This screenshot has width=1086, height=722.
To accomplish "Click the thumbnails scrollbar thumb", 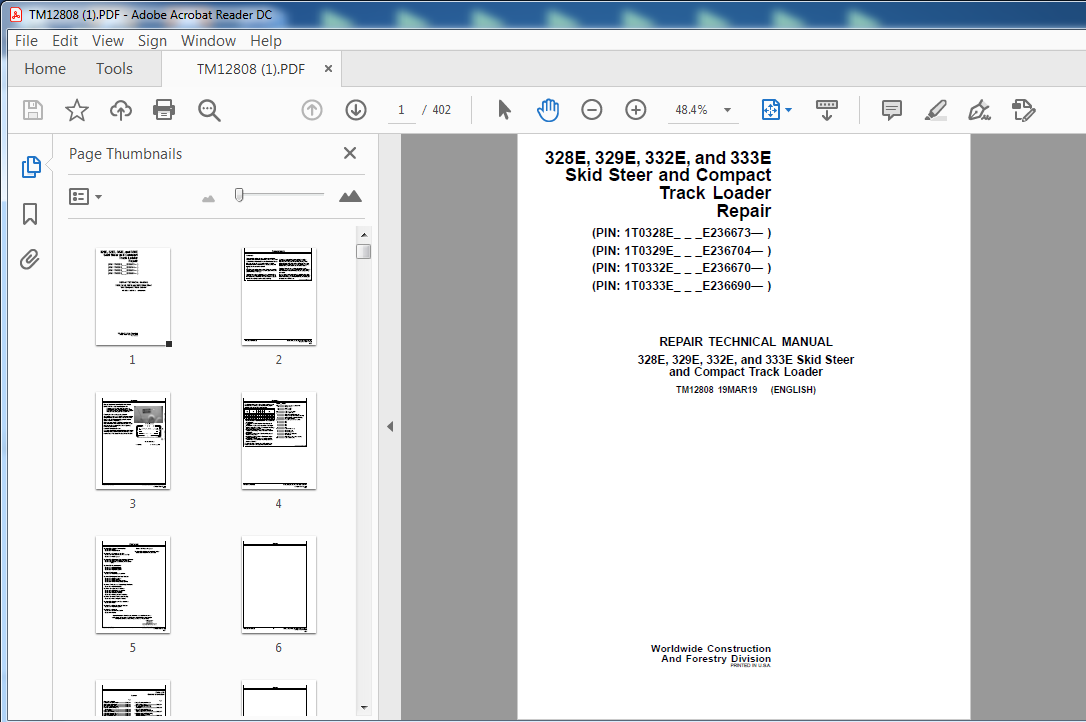I will [364, 251].
